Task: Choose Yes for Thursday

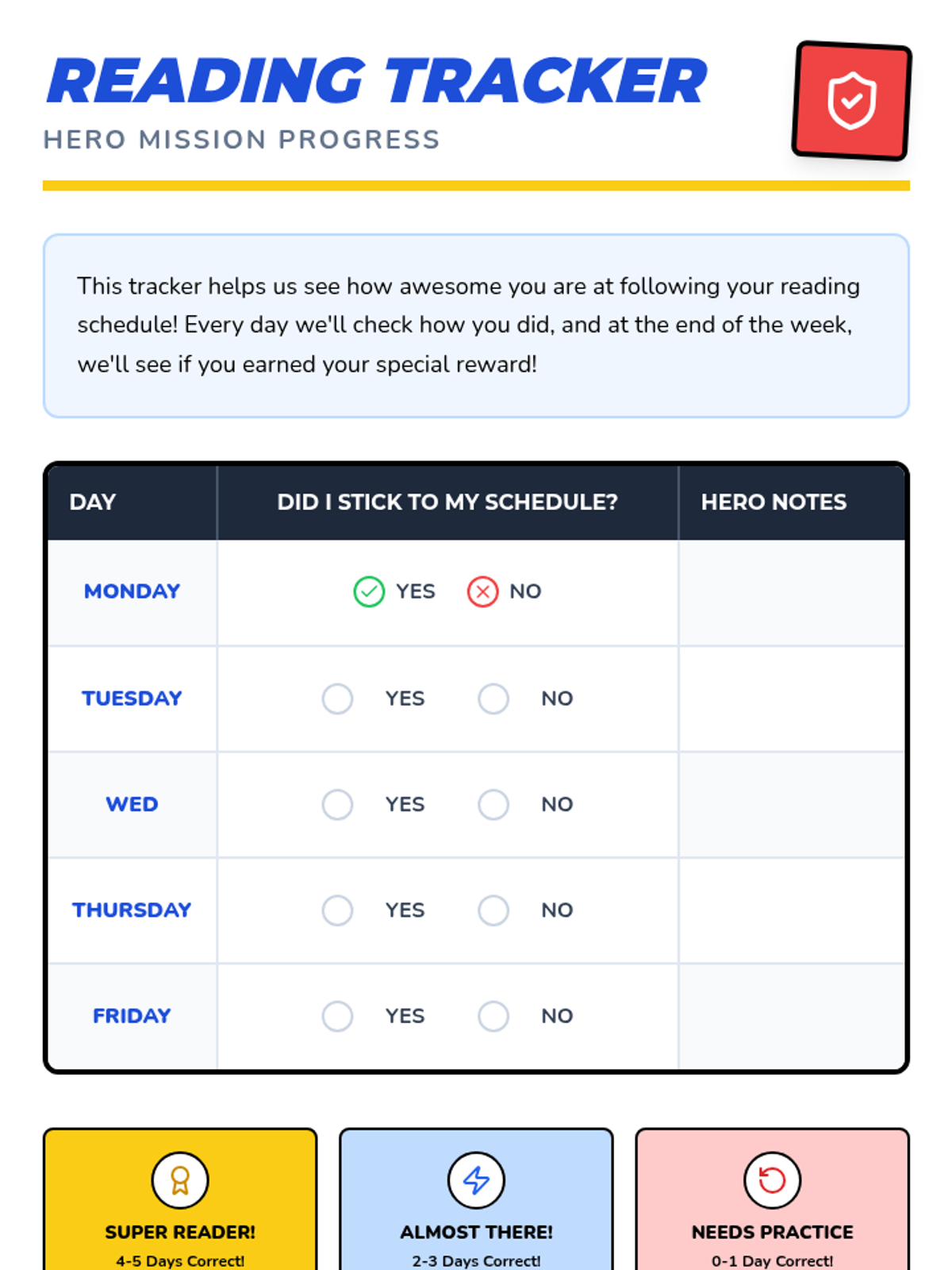Action: [338, 910]
